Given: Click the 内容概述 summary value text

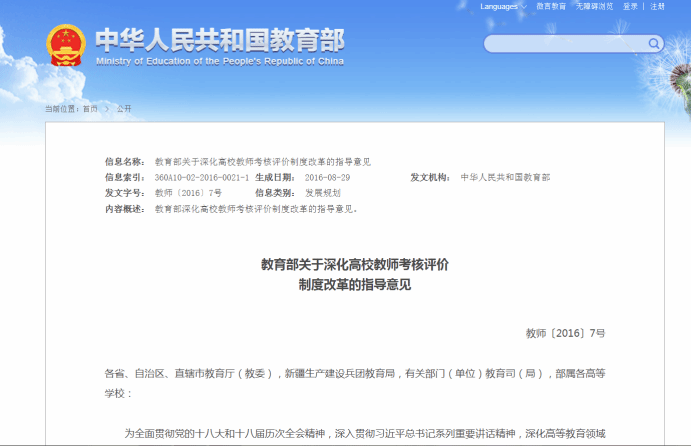Looking at the screenshot, I should point(256,209).
